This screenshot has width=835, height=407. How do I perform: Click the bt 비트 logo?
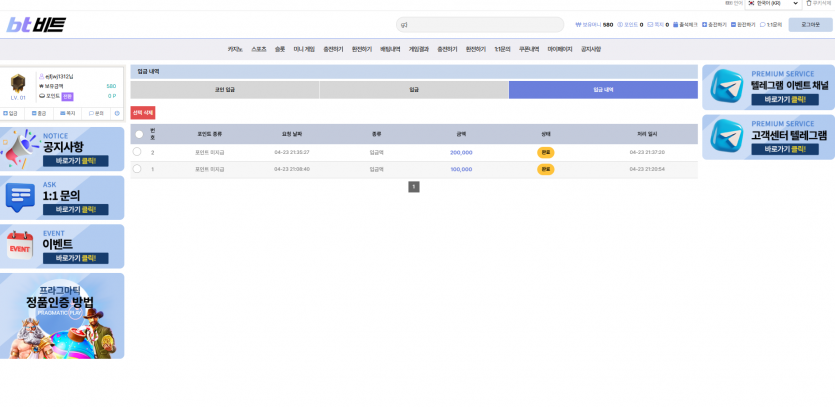pos(36,25)
